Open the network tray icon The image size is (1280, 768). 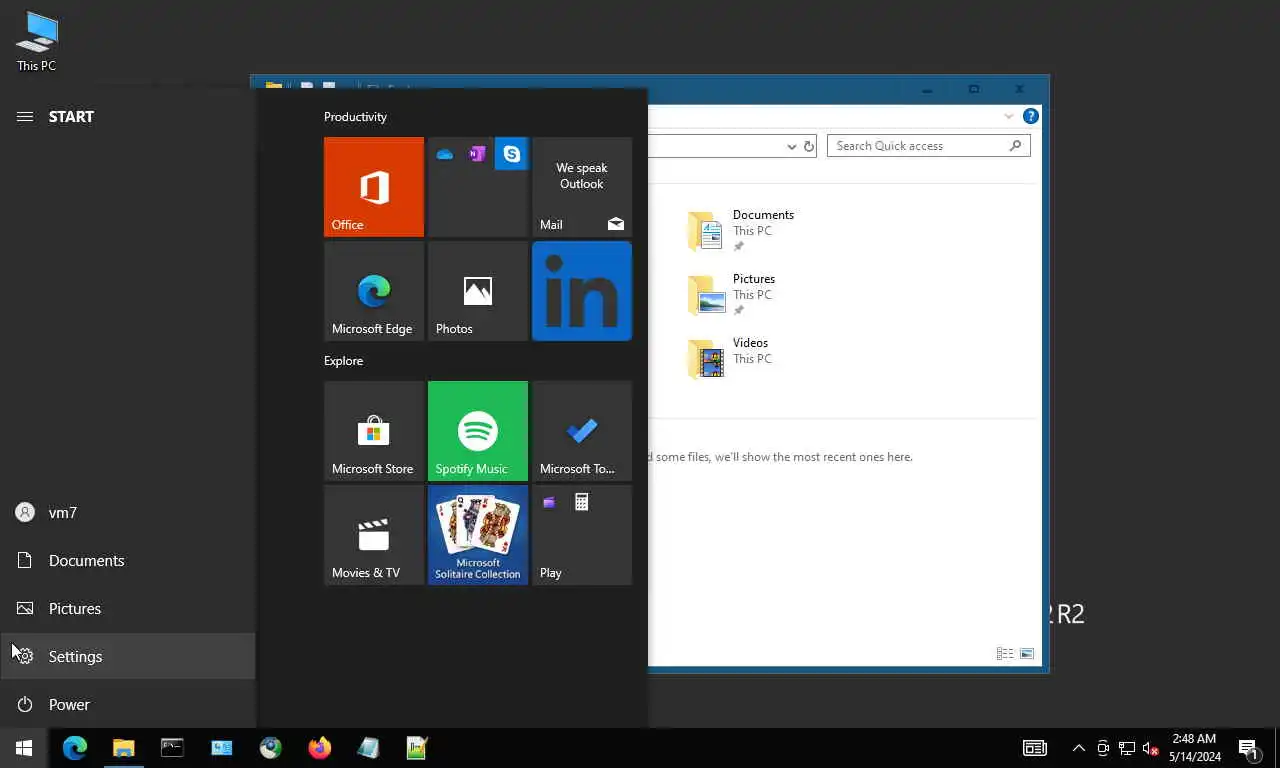click(x=1127, y=748)
